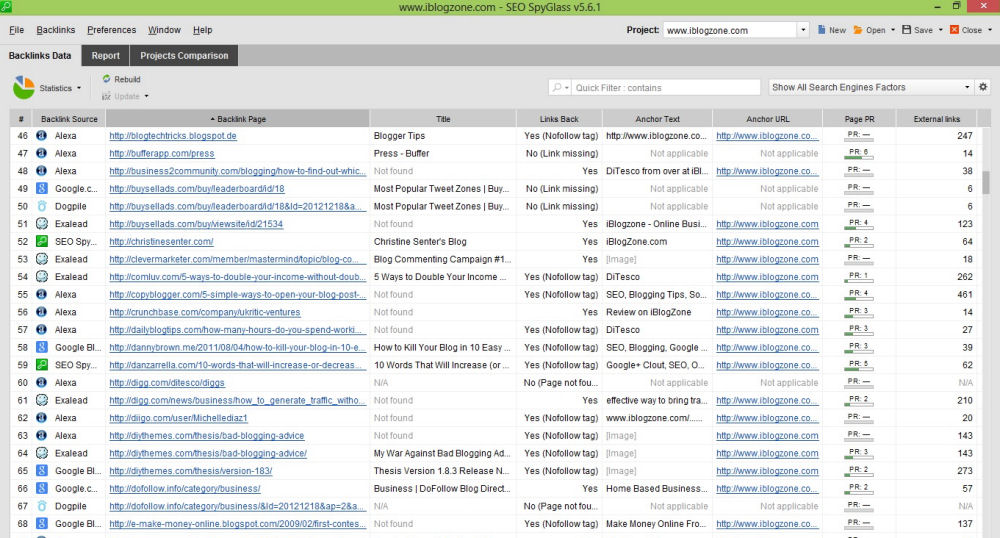Open the digg.com/ditesco/diggs link
Image resolution: width=1000 pixels, height=538 pixels.
(x=167, y=382)
